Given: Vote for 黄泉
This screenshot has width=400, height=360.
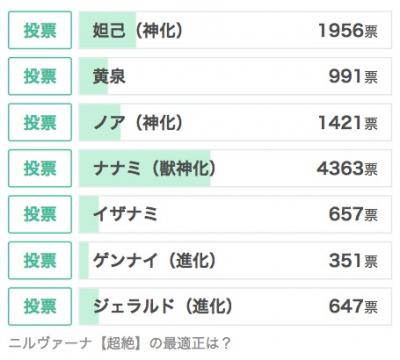Looking at the screenshot, I should 40,76.
